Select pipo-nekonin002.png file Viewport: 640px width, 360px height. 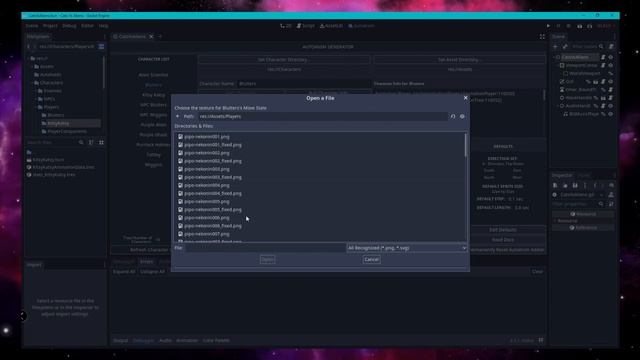[x=207, y=153]
